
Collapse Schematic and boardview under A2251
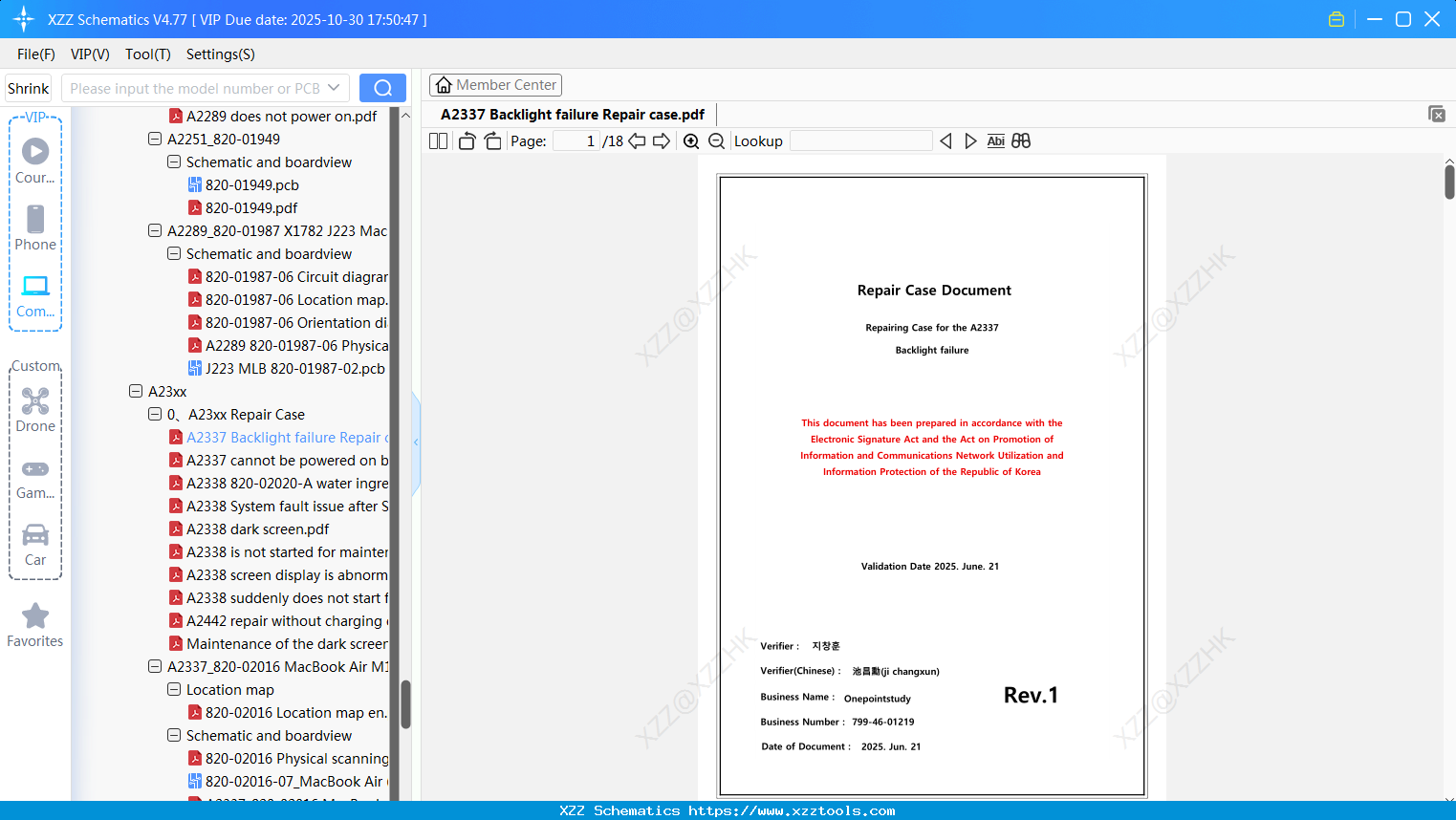tap(174, 162)
